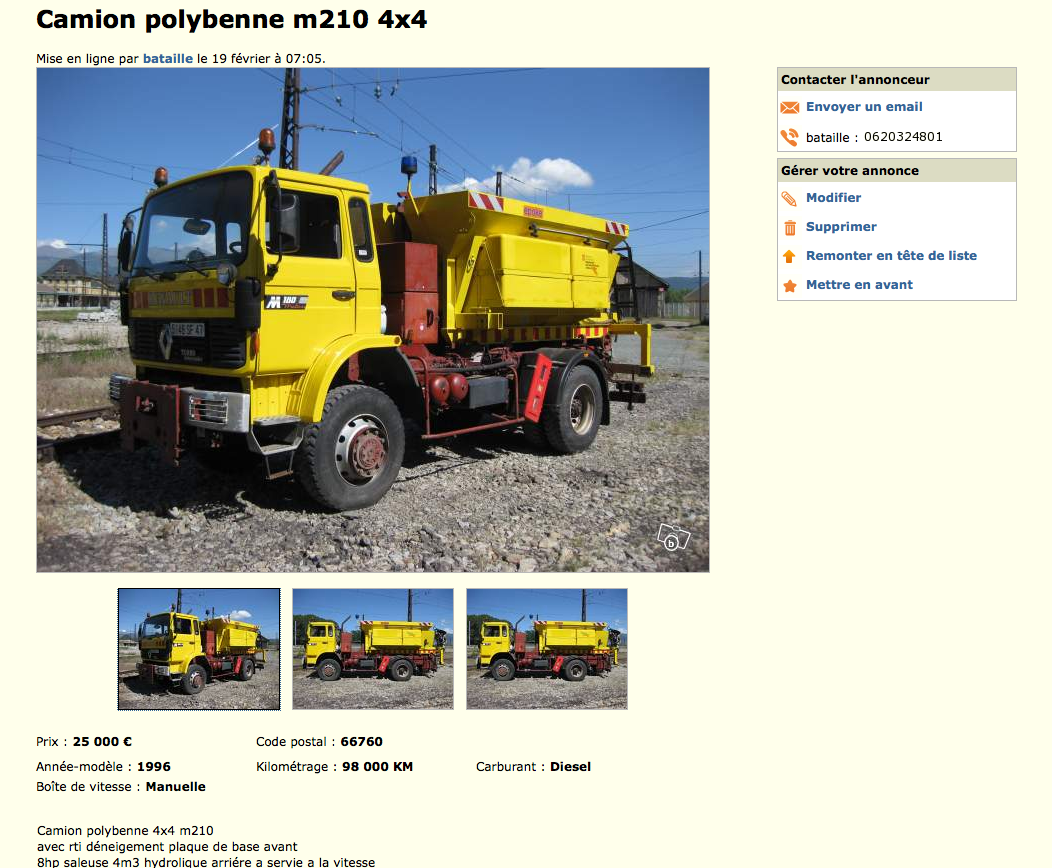Click the orange envelope email icon
Viewport: 1052px width, 868px height.
click(790, 107)
